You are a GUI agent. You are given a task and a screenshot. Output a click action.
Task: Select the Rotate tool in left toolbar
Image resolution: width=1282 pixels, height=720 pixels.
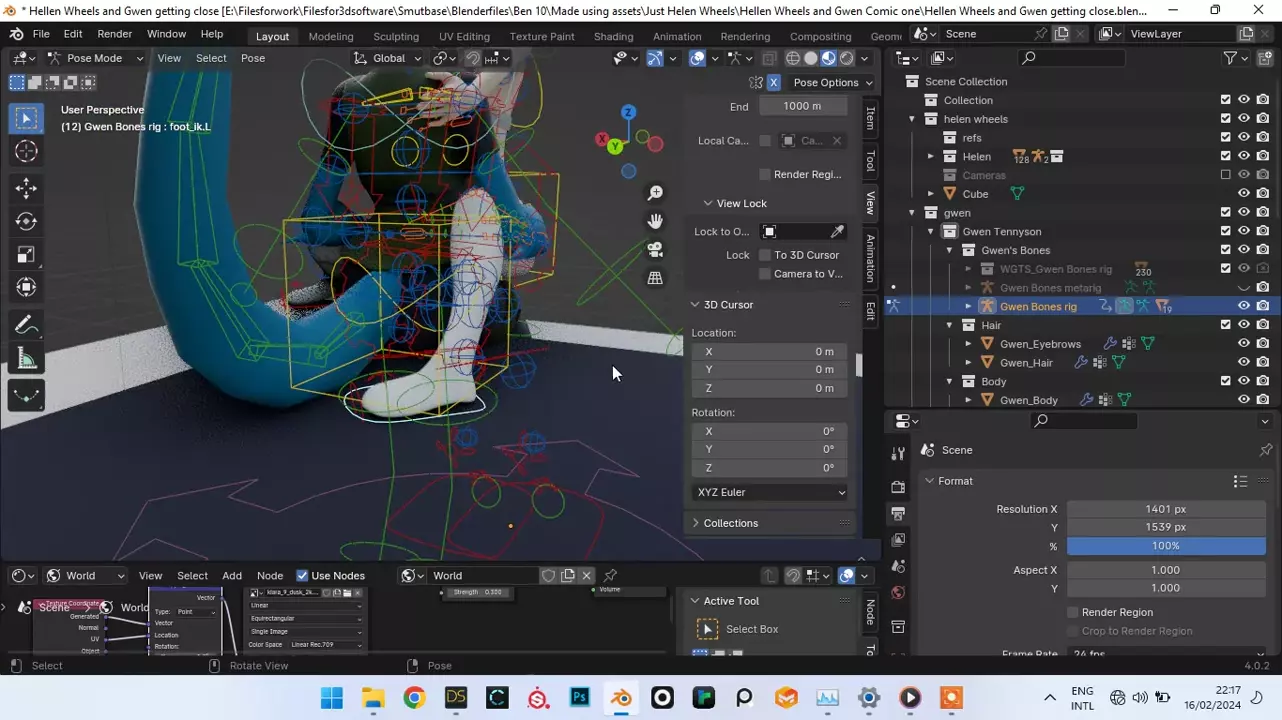pyautogui.click(x=27, y=221)
